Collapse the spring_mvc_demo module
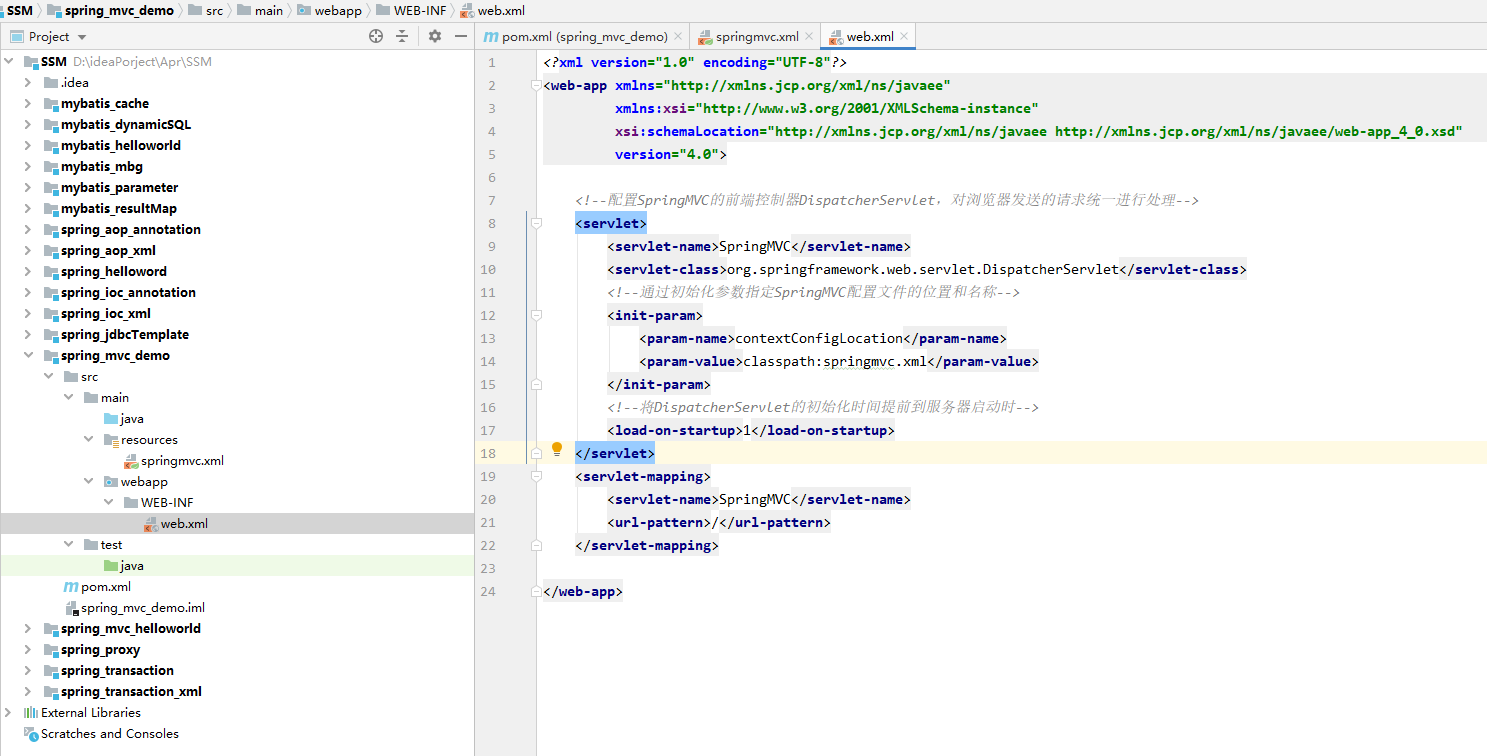1487x756 pixels. (x=29, y=356)
